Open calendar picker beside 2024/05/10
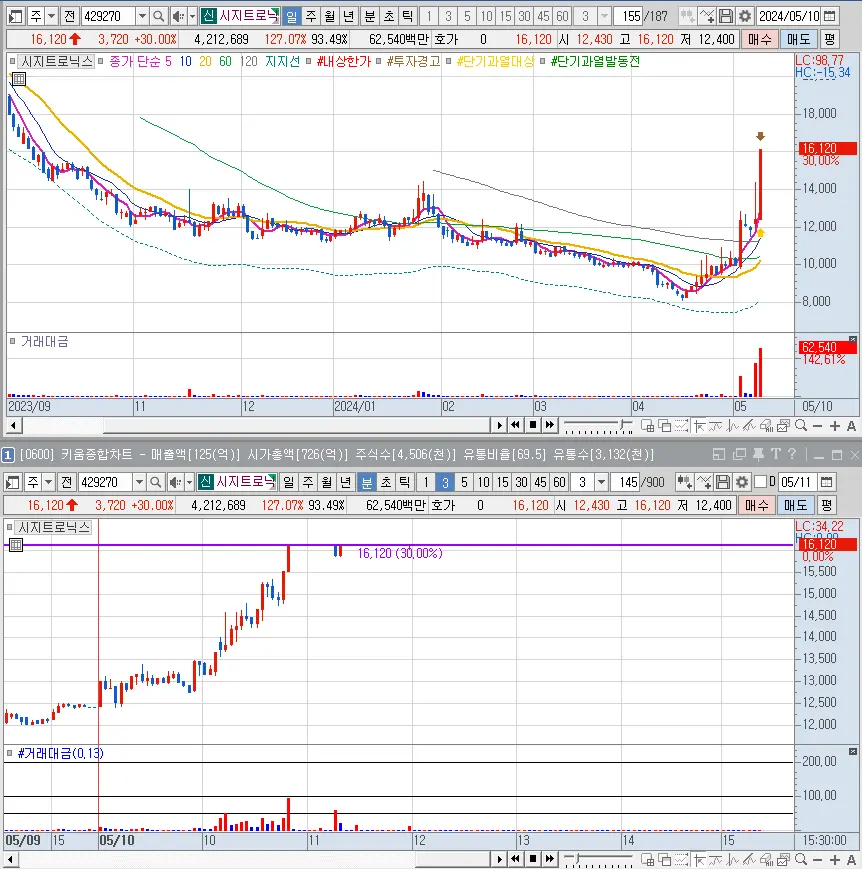 830,16
